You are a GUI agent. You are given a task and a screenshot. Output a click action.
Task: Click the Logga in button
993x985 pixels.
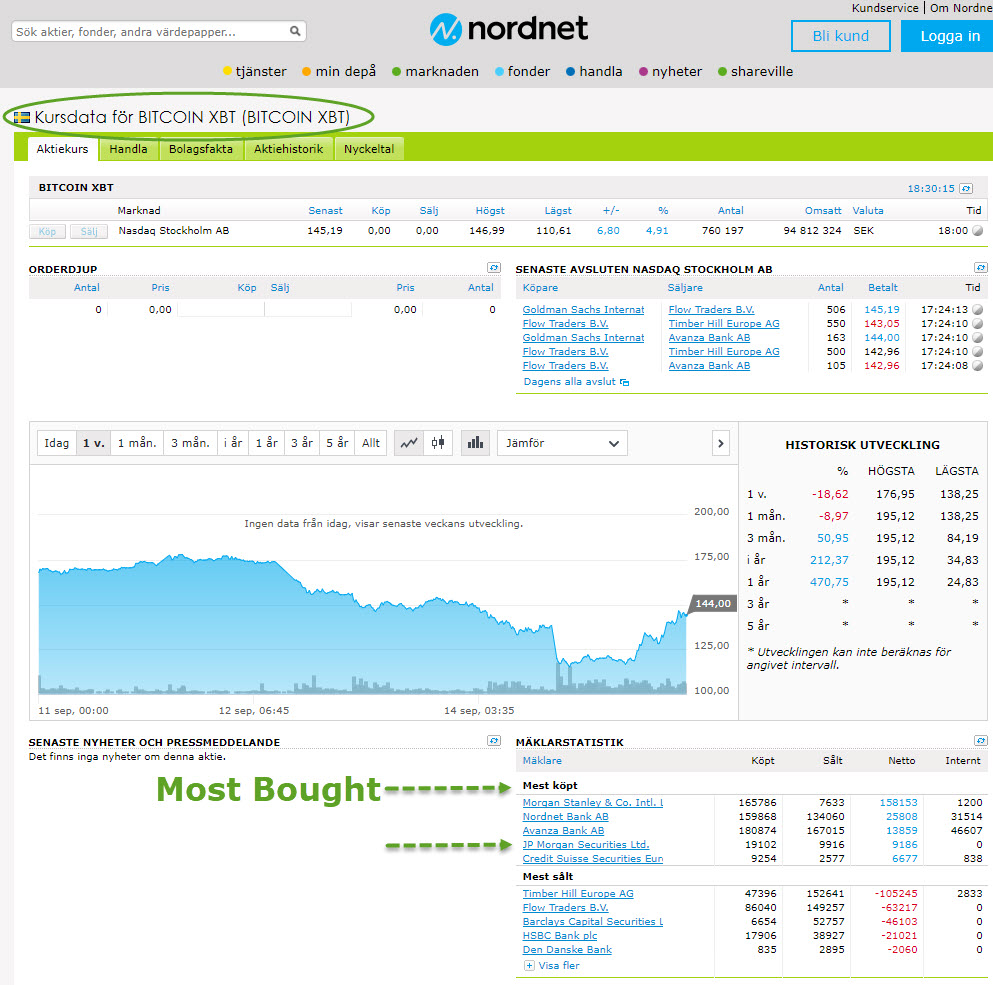[947, 36]
